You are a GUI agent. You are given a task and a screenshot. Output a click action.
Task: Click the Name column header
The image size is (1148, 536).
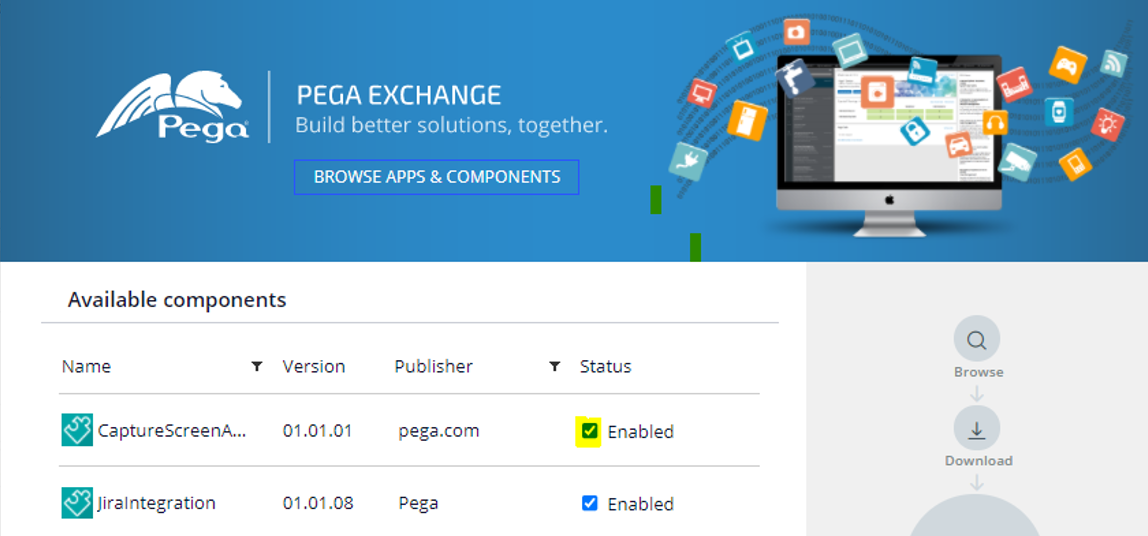click(x=86, y=366)
